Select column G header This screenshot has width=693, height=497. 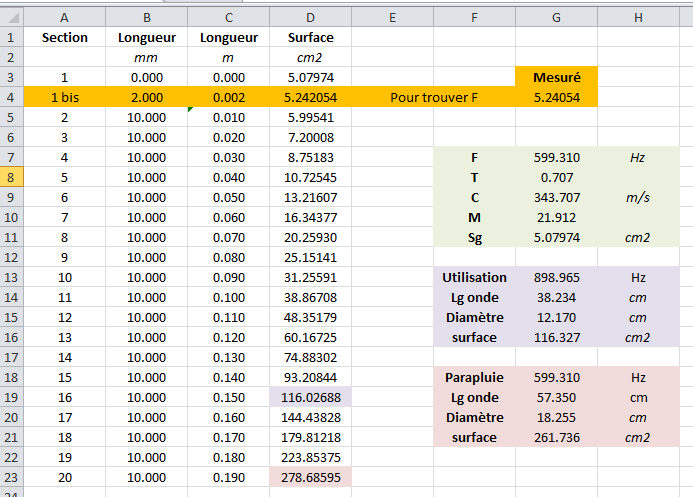(x=556, y=17)
